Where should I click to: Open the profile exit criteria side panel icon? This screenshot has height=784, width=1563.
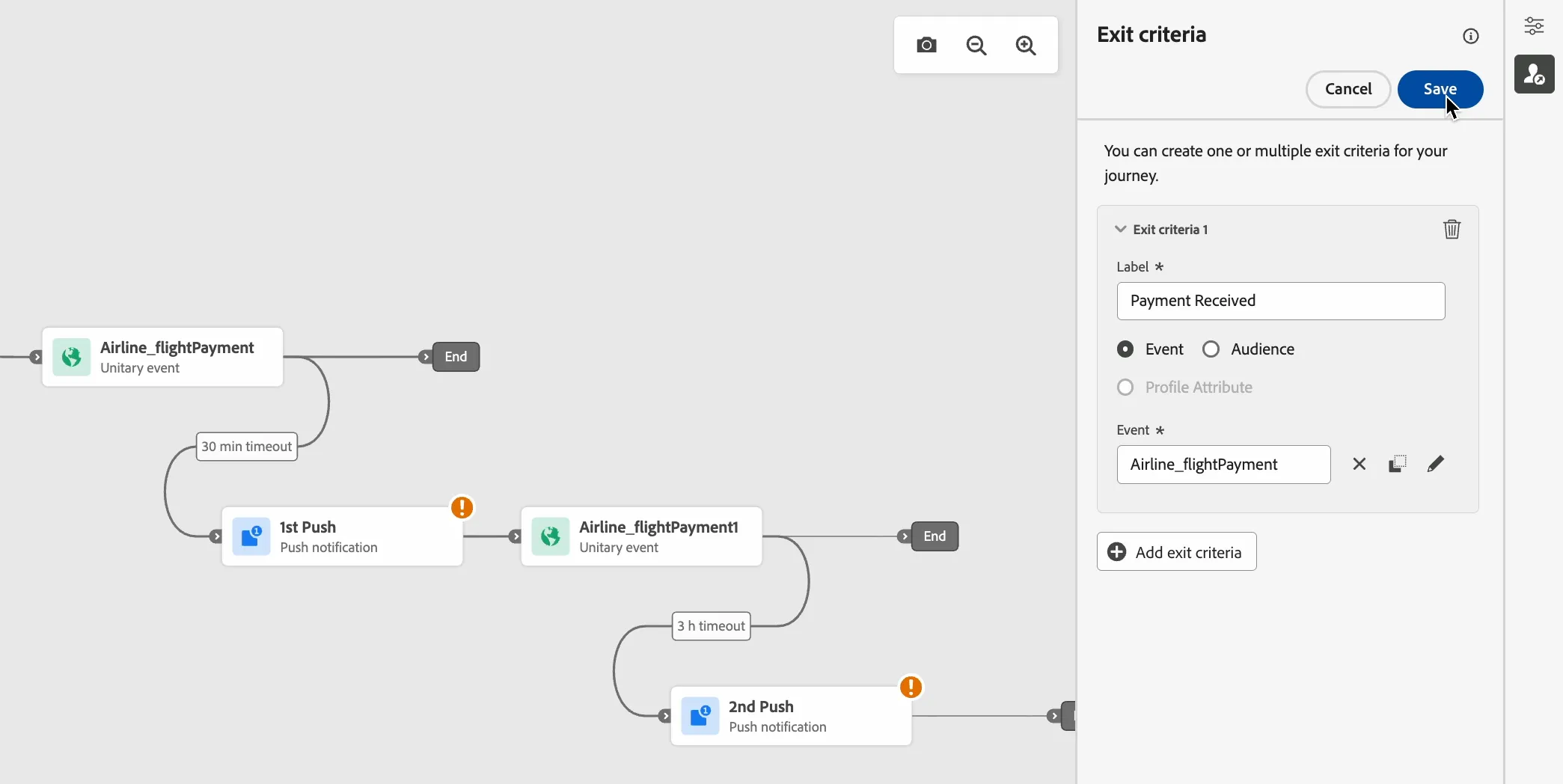coord(1534,74)
